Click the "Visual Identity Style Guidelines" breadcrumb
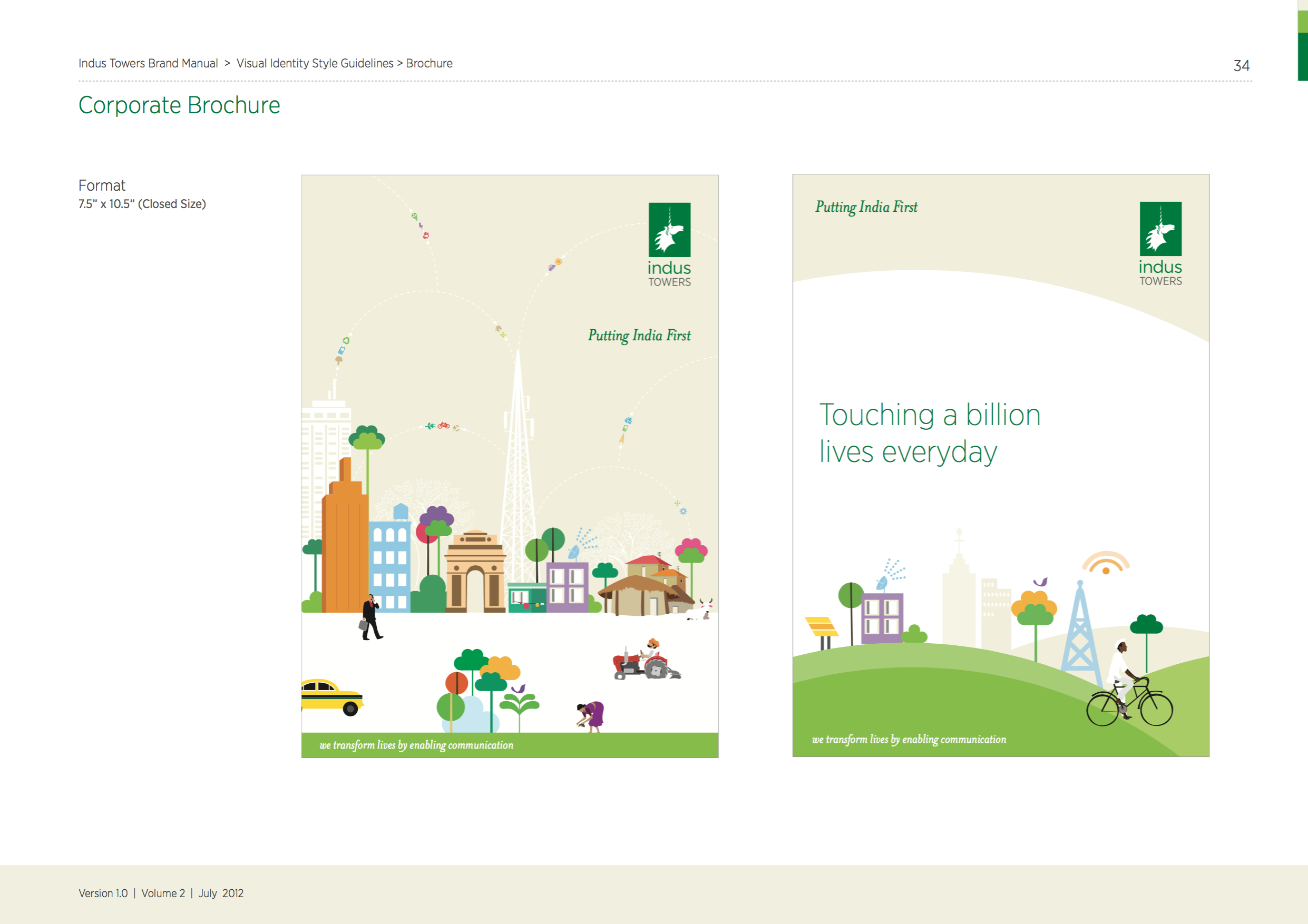Image resolution: width=1308 pixels, height=924 pixels. pyautogui.click(x=315, y=63)
